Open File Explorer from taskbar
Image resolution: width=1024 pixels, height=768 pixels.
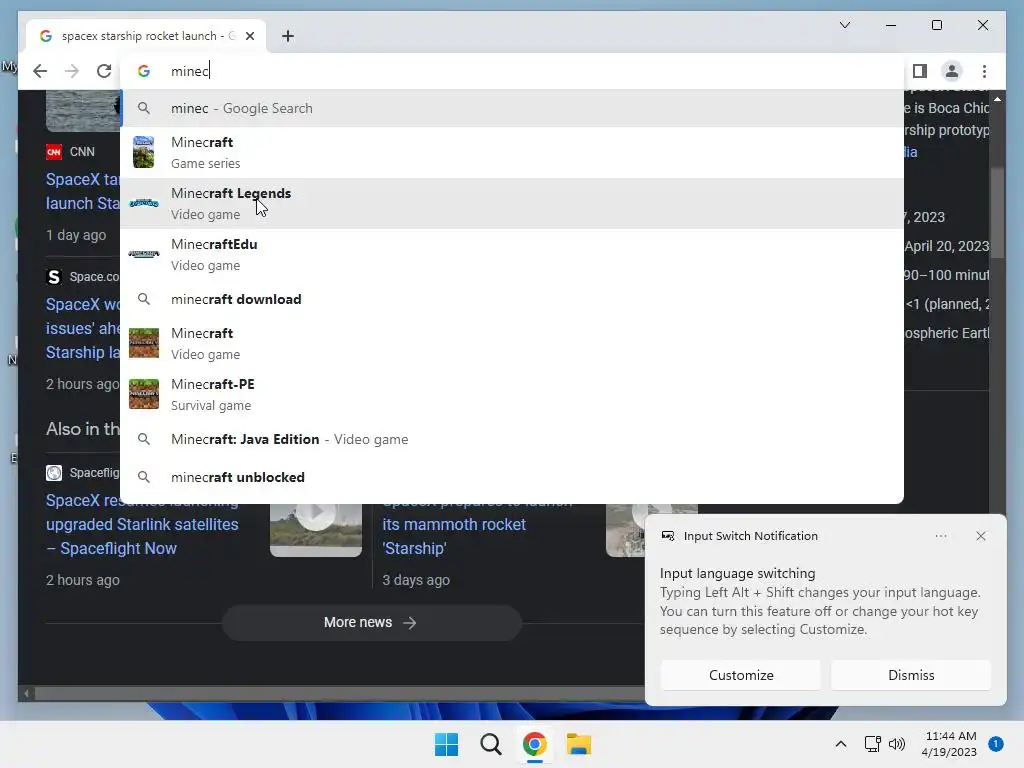pyautogui.click(x=579, y=744)
